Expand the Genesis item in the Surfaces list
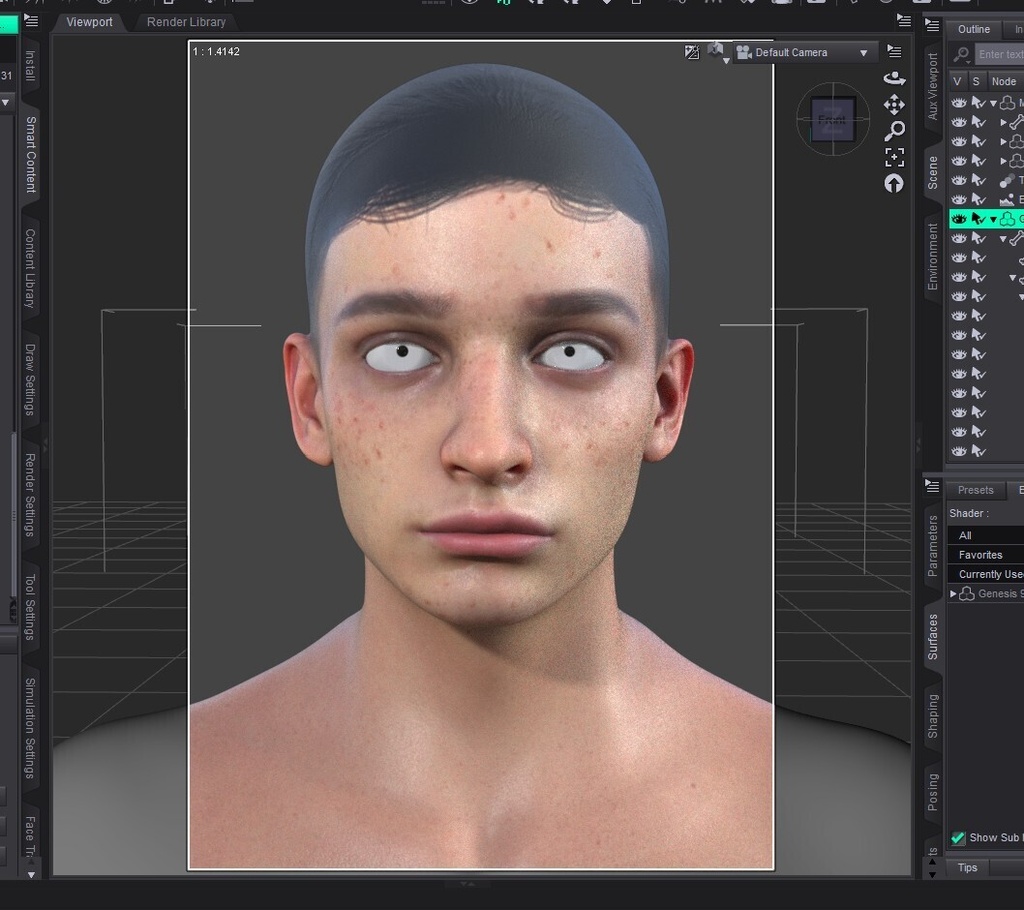 pyautogui.click(x=953, y=594)
